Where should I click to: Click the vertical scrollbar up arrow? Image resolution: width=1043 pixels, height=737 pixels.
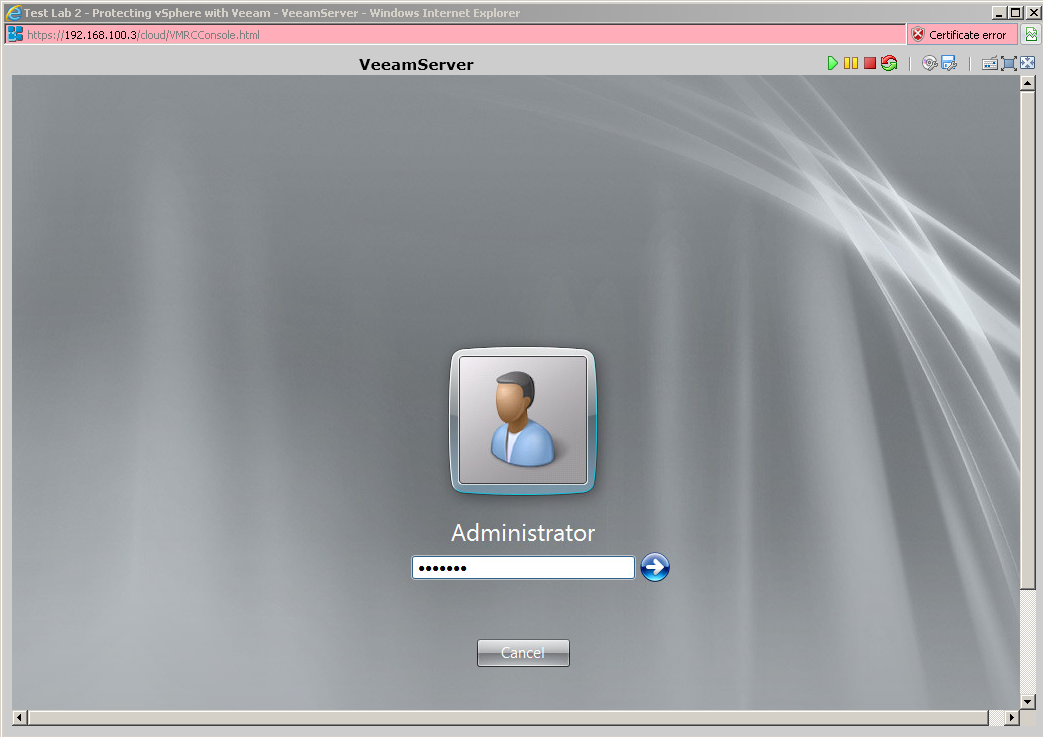click(1028, 83)
